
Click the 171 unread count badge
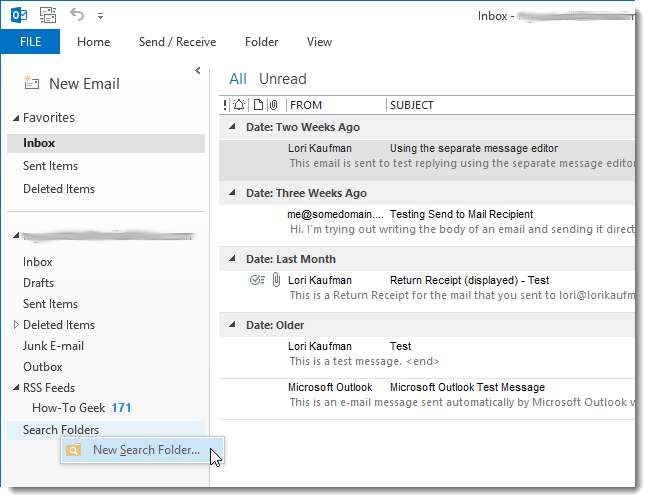pos(121,408)
